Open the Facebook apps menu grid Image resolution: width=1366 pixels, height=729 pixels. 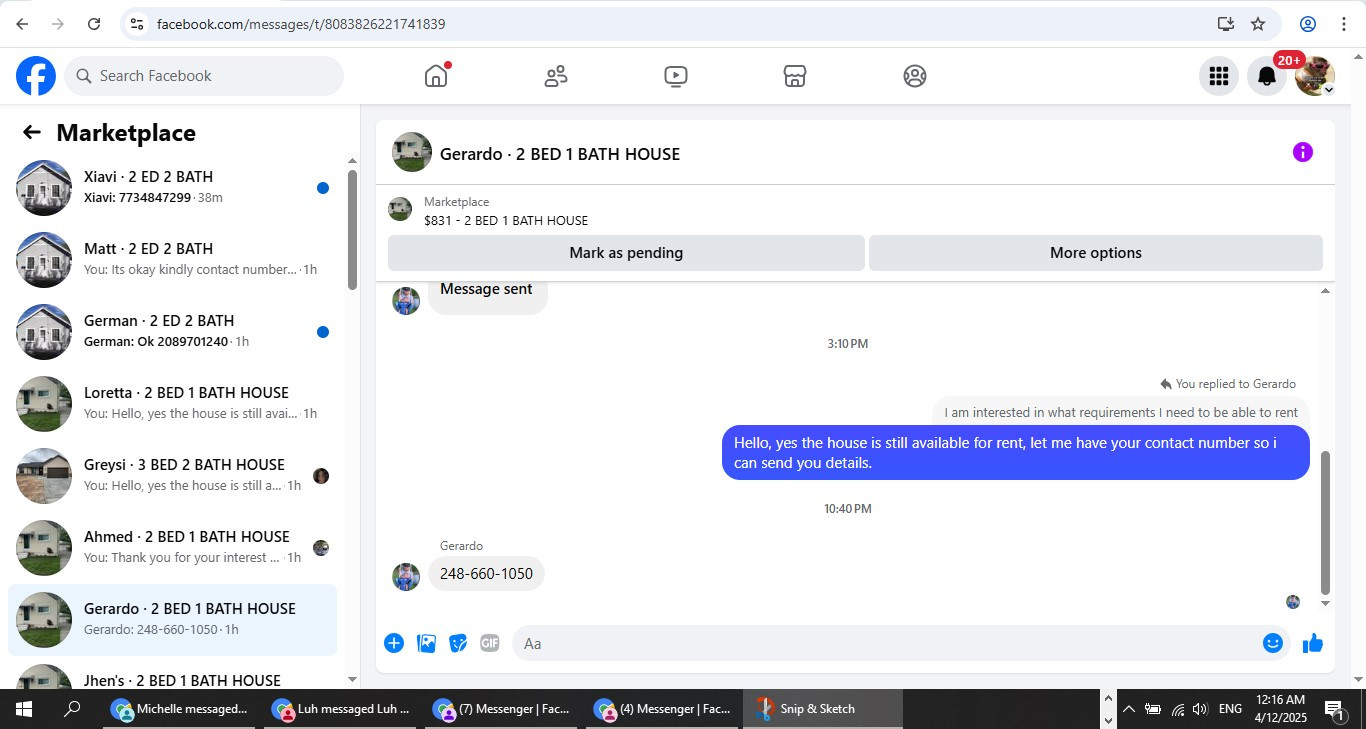[1218, 76]
